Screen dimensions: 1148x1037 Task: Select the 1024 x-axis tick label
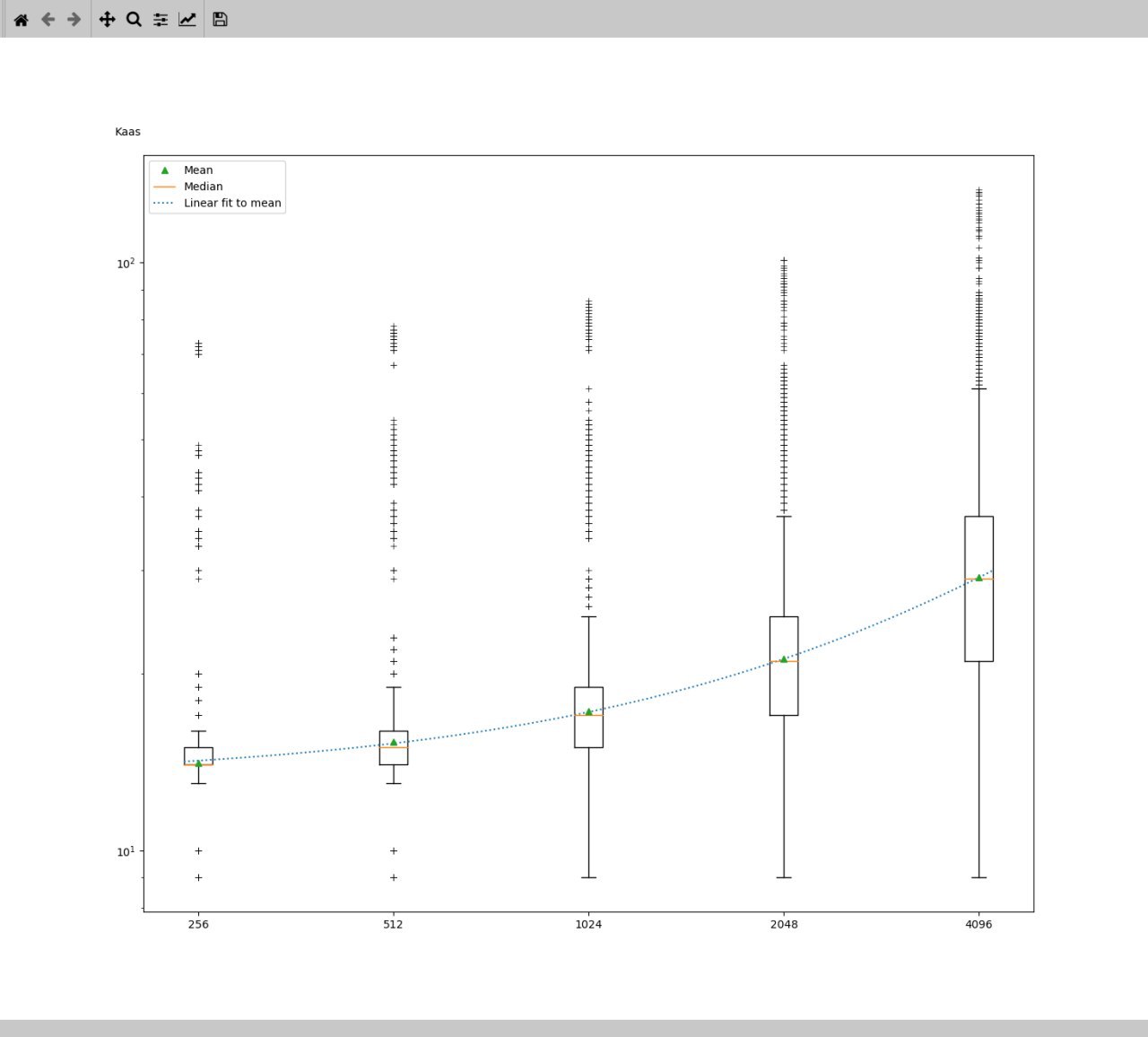click(x=588, y=925)
